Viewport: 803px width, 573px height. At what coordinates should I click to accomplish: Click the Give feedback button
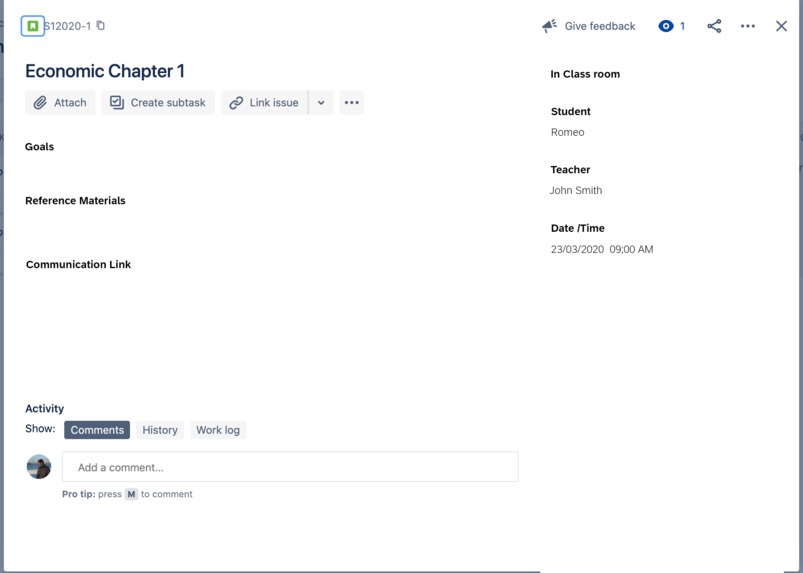pos(589,26)
